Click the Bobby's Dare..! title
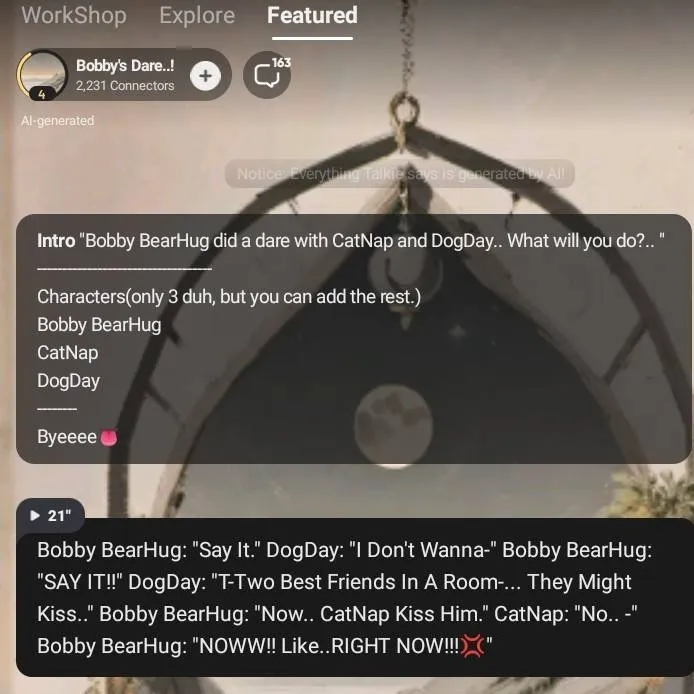 [x=125, y=66]
